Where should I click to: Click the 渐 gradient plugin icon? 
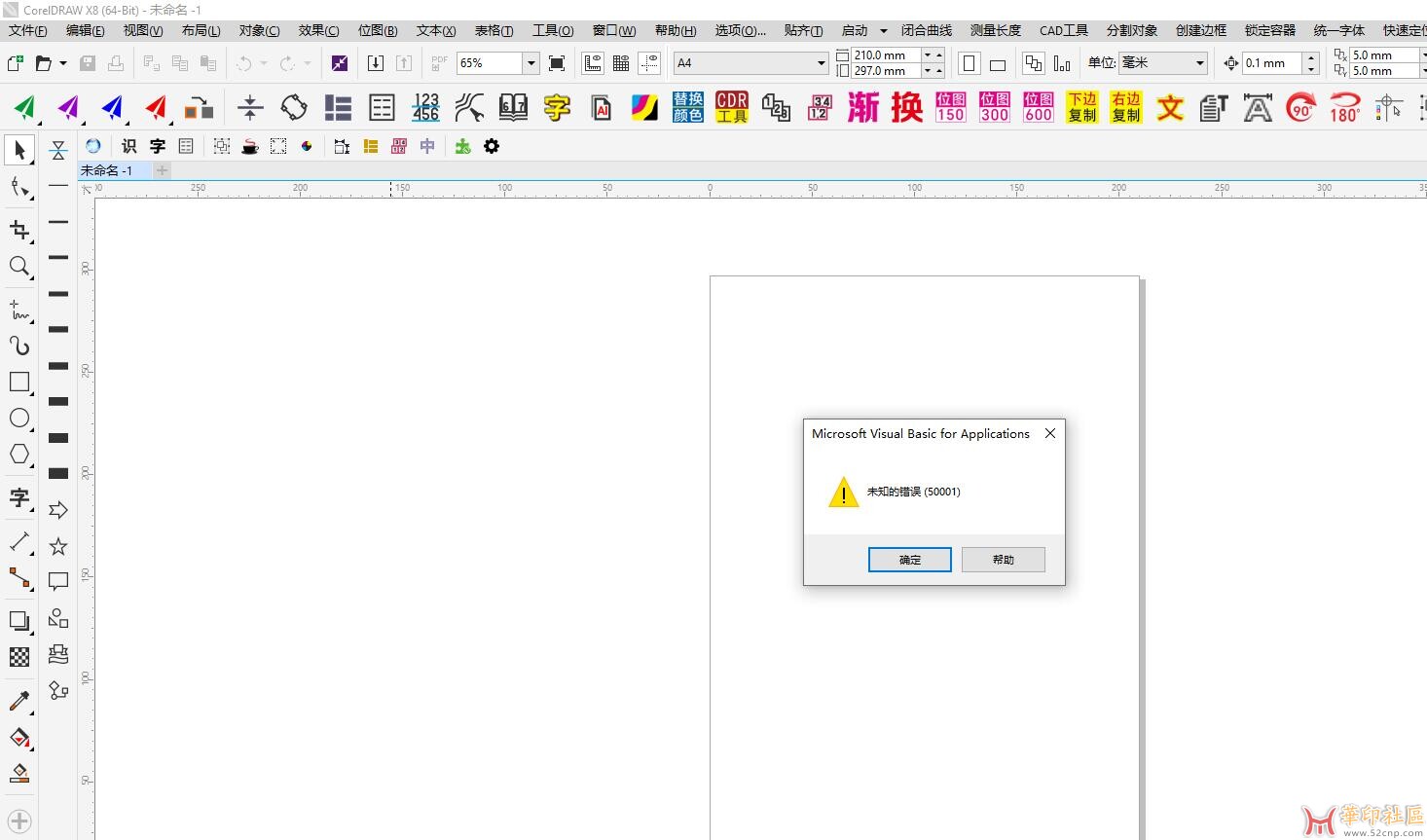click(862, 107)
